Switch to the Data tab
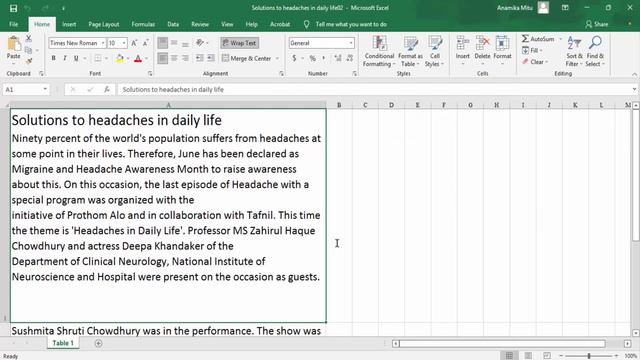This screenshot has width=640, height=360. coord(173,24)
